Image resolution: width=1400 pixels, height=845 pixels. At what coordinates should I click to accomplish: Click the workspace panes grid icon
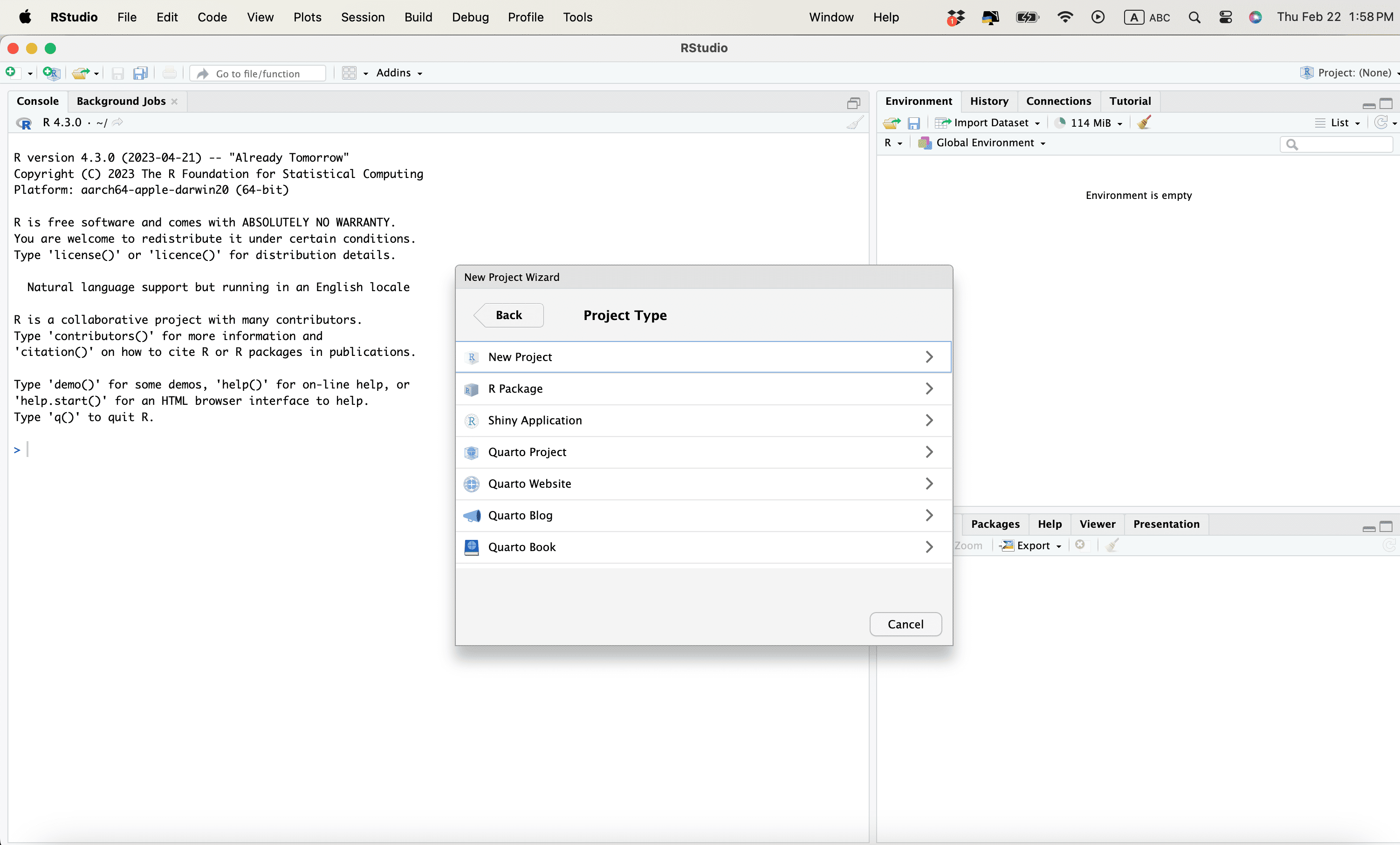coord(349,73)
